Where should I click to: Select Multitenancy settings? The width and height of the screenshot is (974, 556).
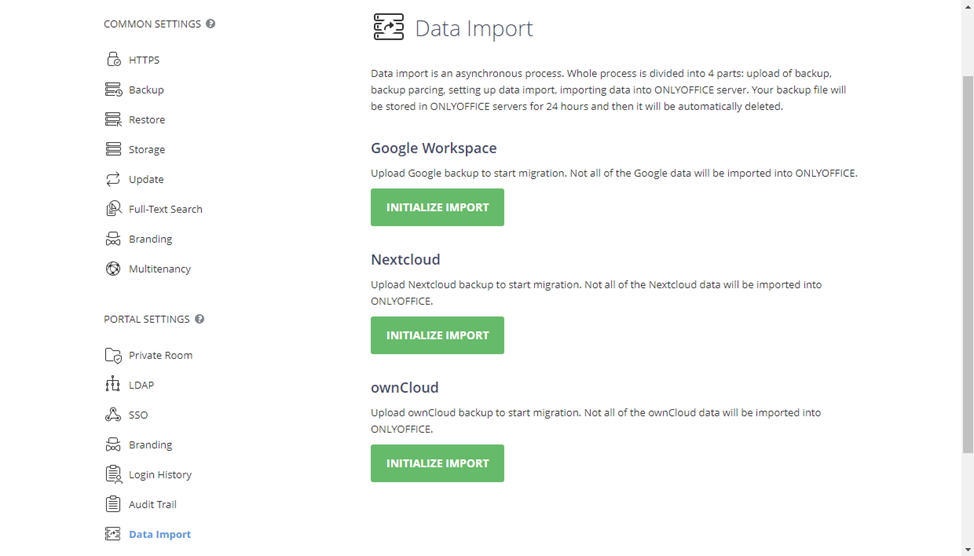click(x=160, y=268)
